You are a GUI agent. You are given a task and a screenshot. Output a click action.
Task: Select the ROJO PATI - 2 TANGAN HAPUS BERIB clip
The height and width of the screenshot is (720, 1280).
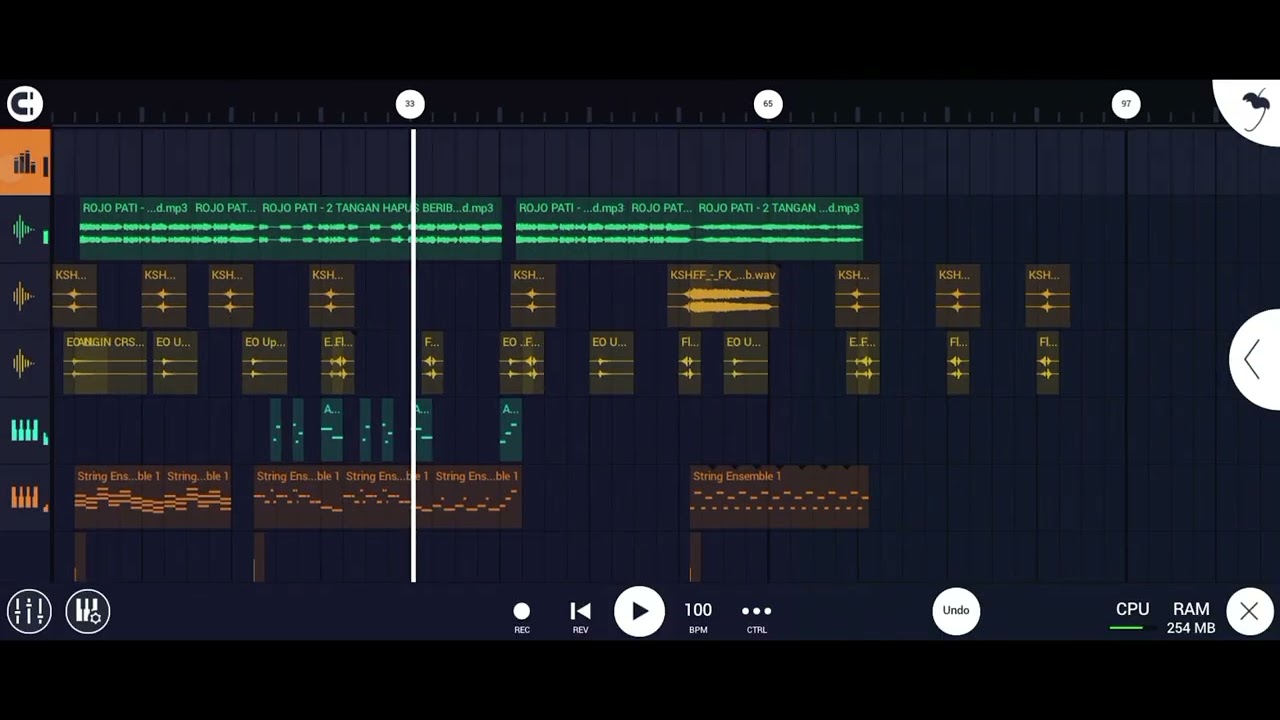tap(380, 229)
